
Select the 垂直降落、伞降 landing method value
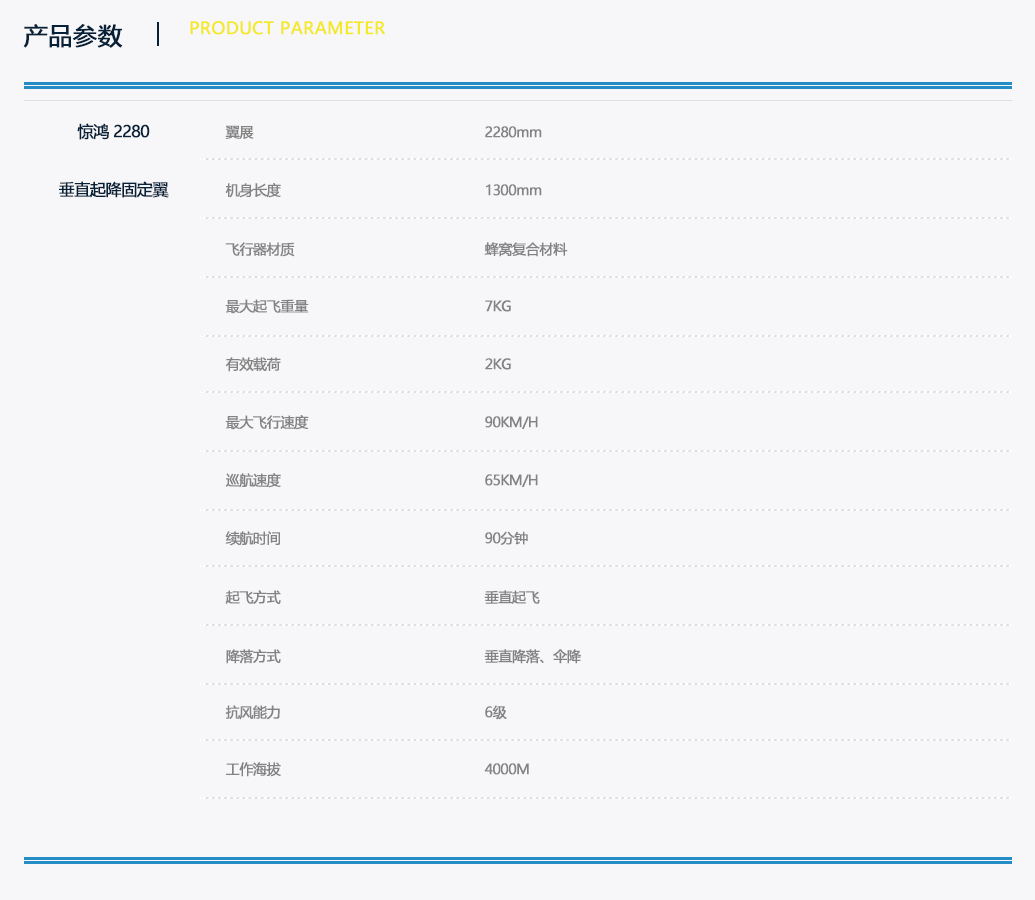pyautogui.click(x=532, y=656)
